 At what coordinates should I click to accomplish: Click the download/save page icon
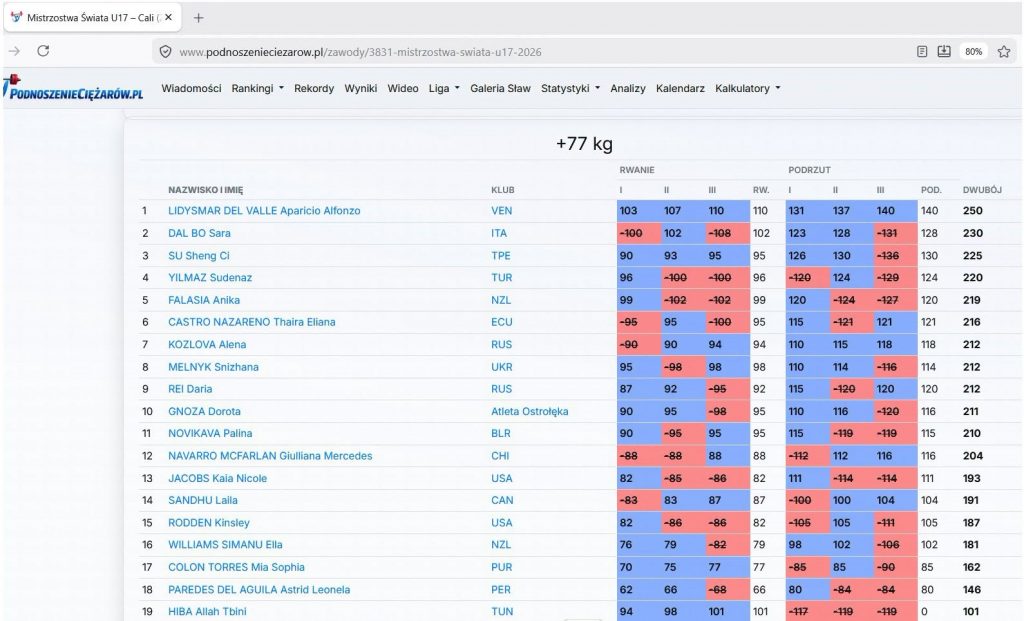click(944, 52)
